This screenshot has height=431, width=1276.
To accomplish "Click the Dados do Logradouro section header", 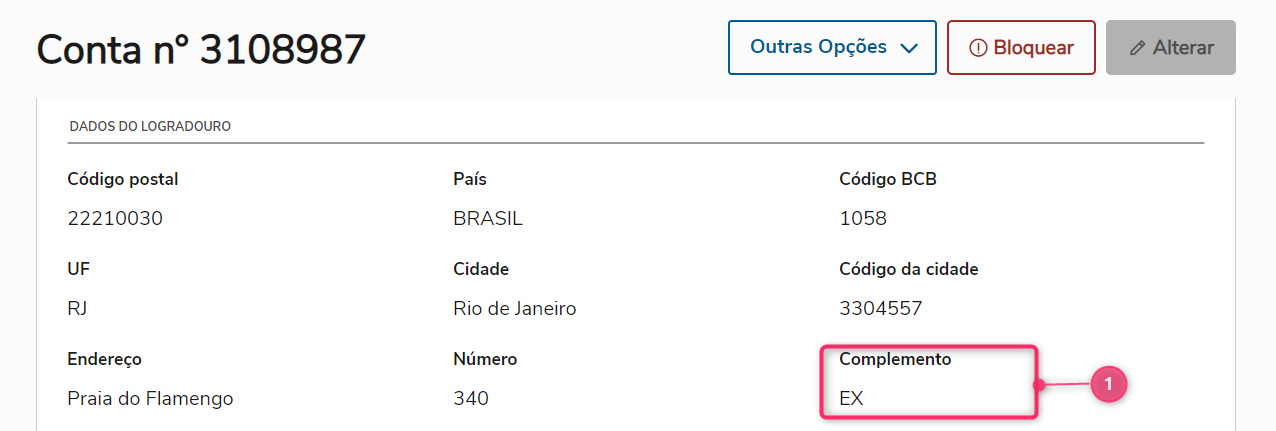I will (x=150, y=127).
